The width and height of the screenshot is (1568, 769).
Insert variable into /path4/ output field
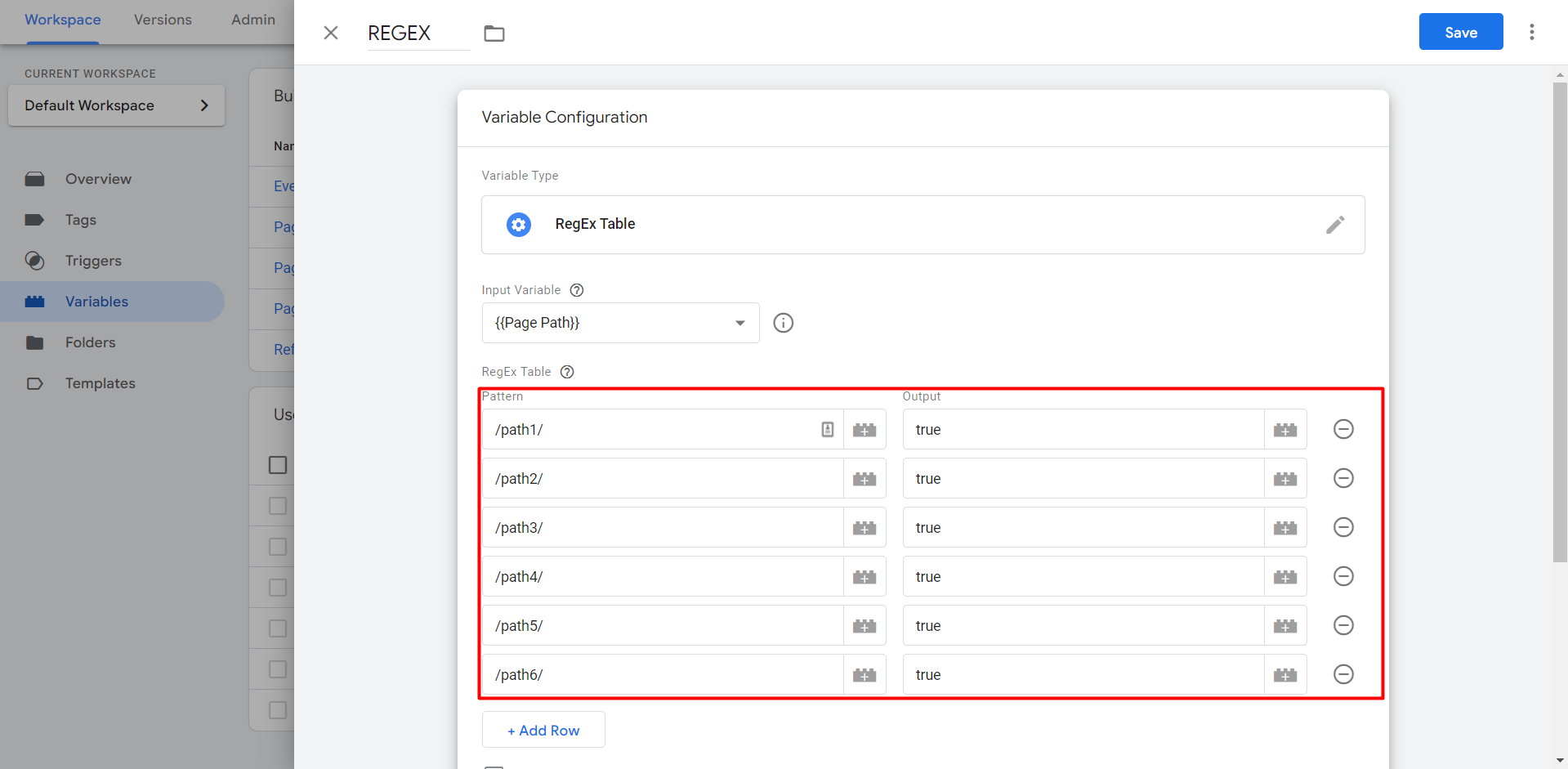(1285, 577)
